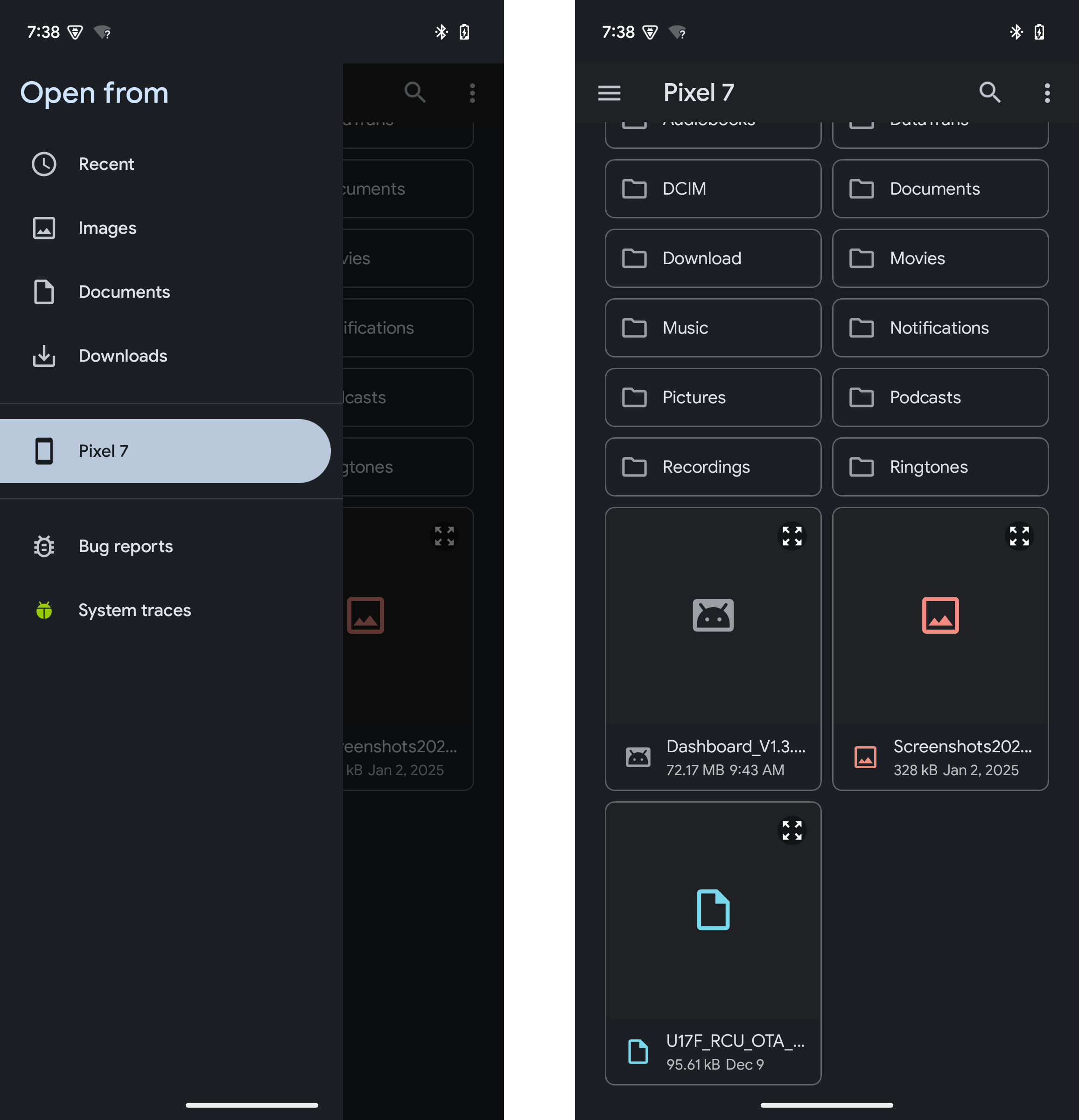Open the hamburger navigation menu in Pixel 7 screen

[x=609, y=92]
